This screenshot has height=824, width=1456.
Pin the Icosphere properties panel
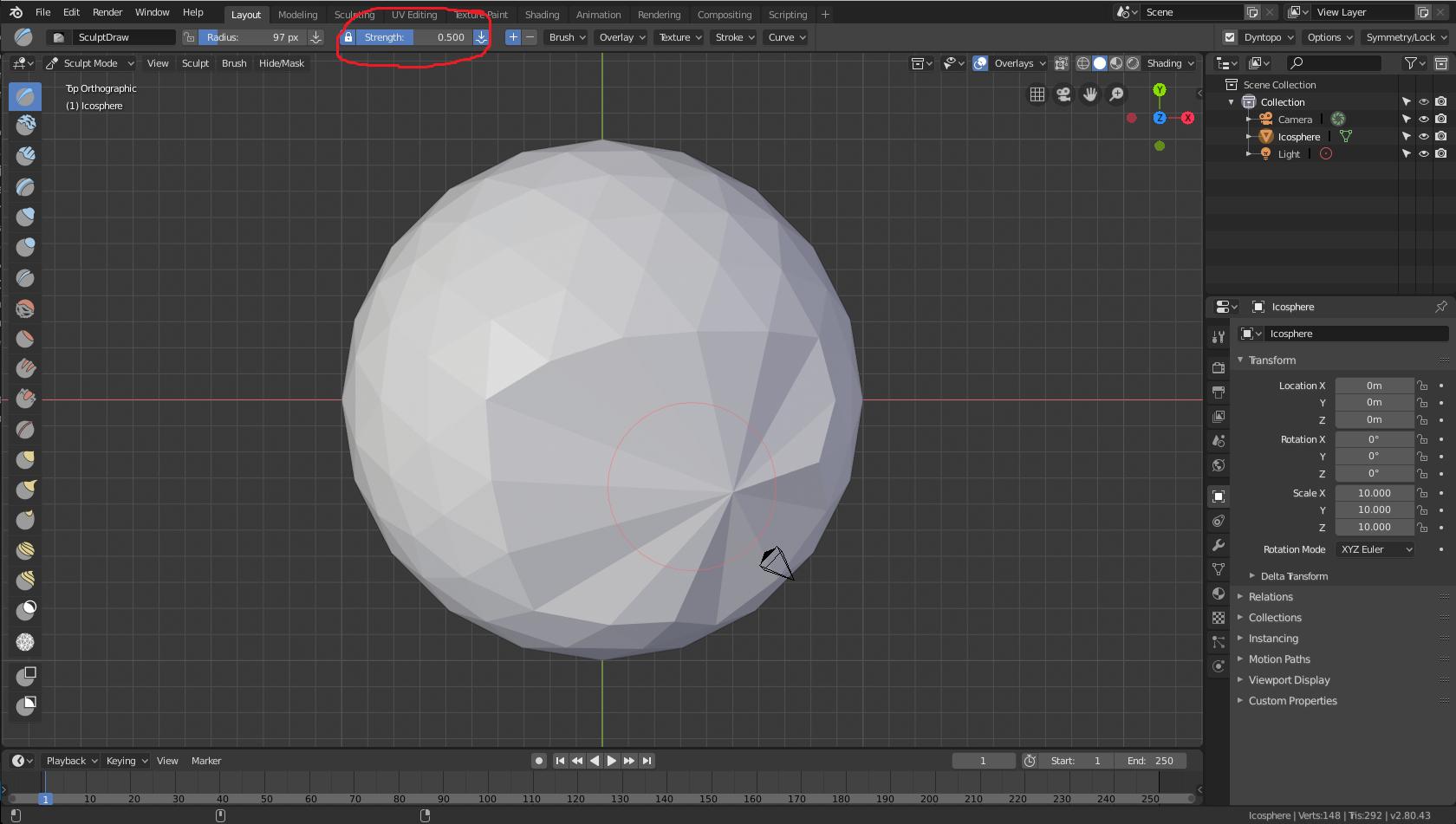coord(1440,307)
